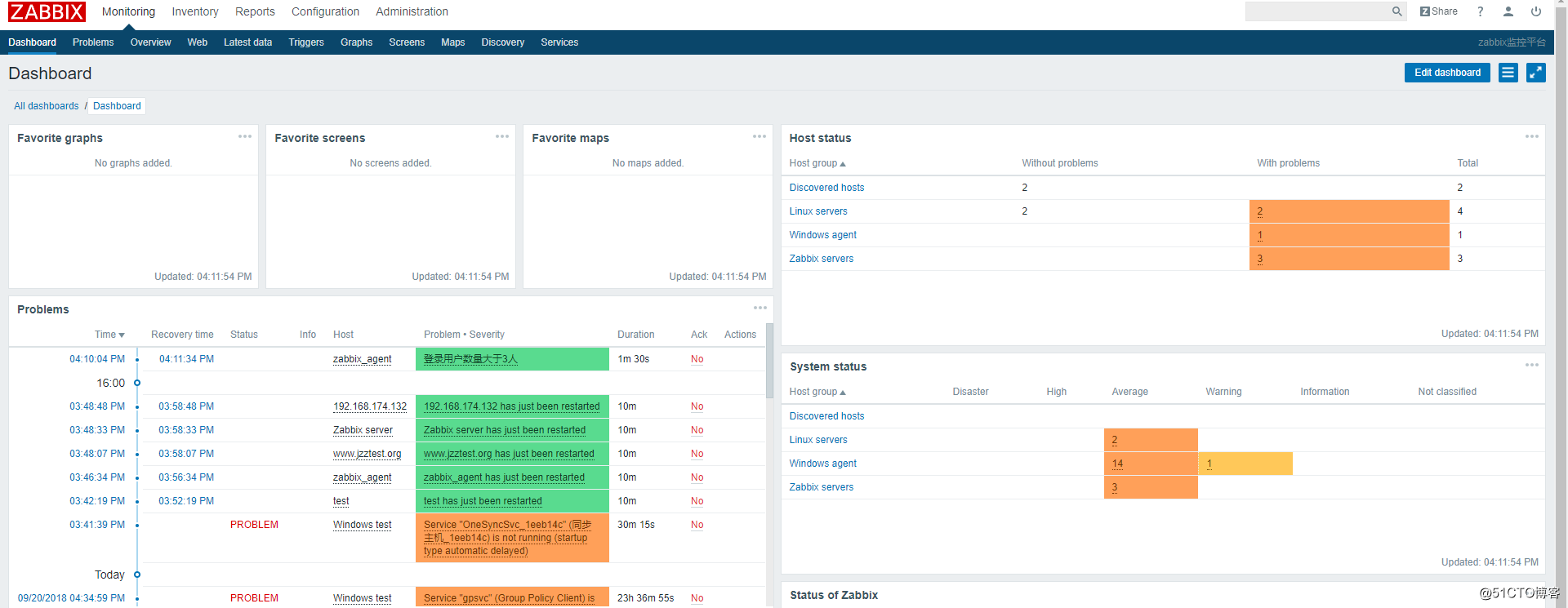The height and width of the screenshot is (608, 1568).
Task: Click the Edit dashboard button
Action: 1447,73
